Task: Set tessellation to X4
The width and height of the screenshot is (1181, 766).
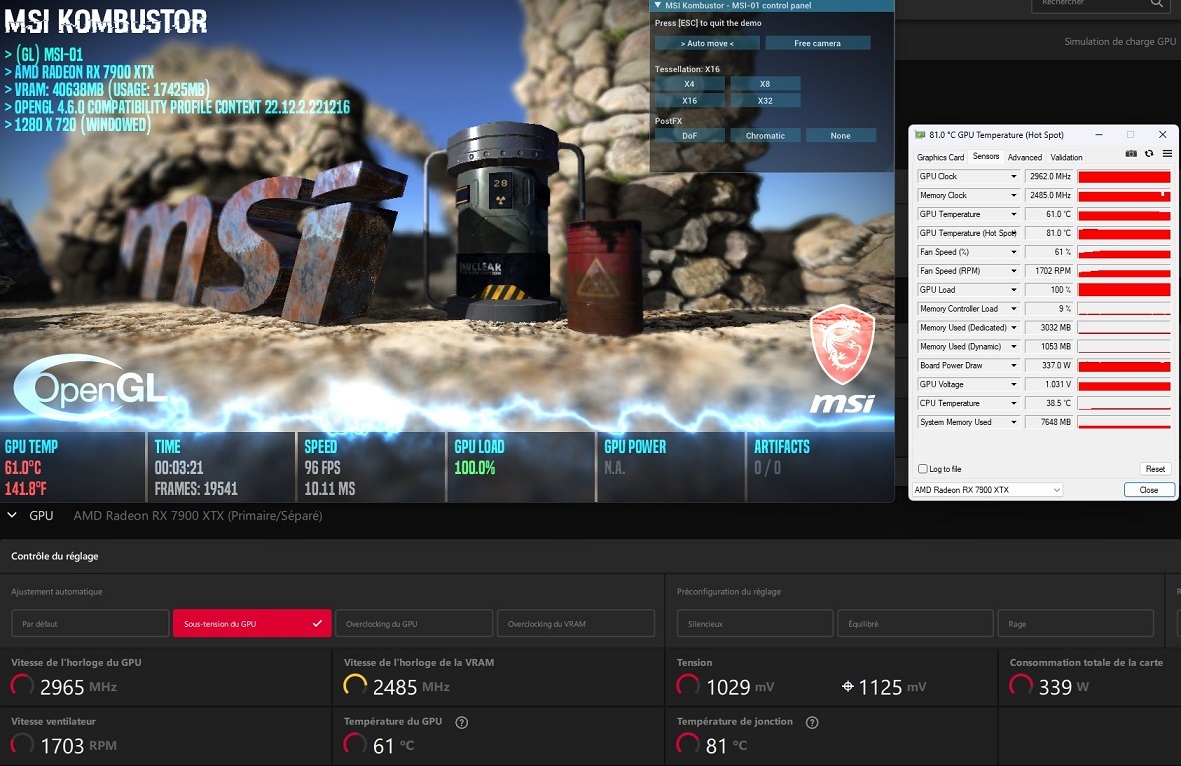Action: (689, 84)
